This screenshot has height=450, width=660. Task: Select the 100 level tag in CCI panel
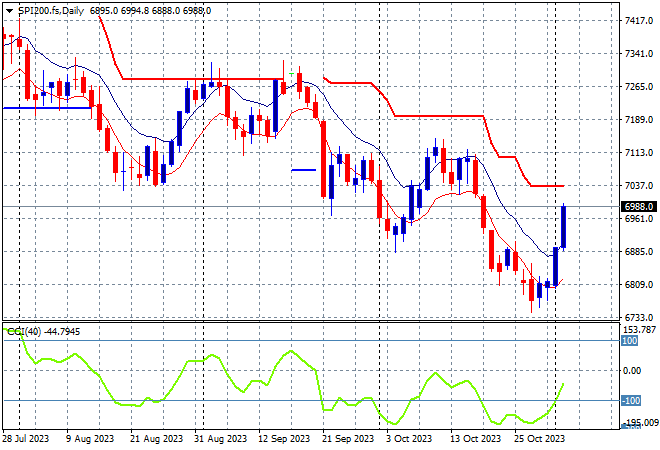pos(630,341)
